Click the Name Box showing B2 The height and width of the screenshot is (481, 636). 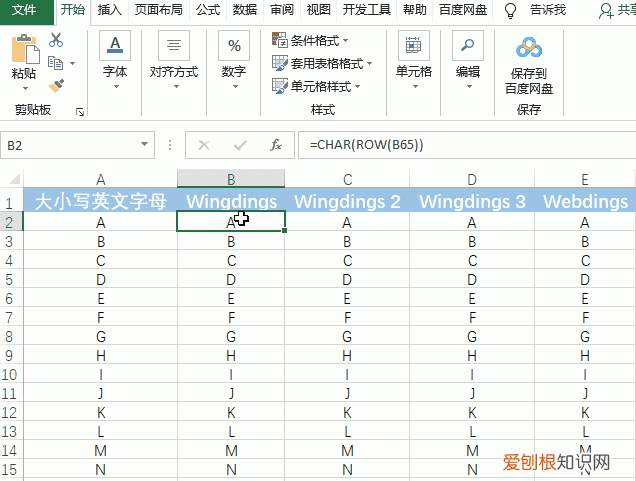pos(77,145)
